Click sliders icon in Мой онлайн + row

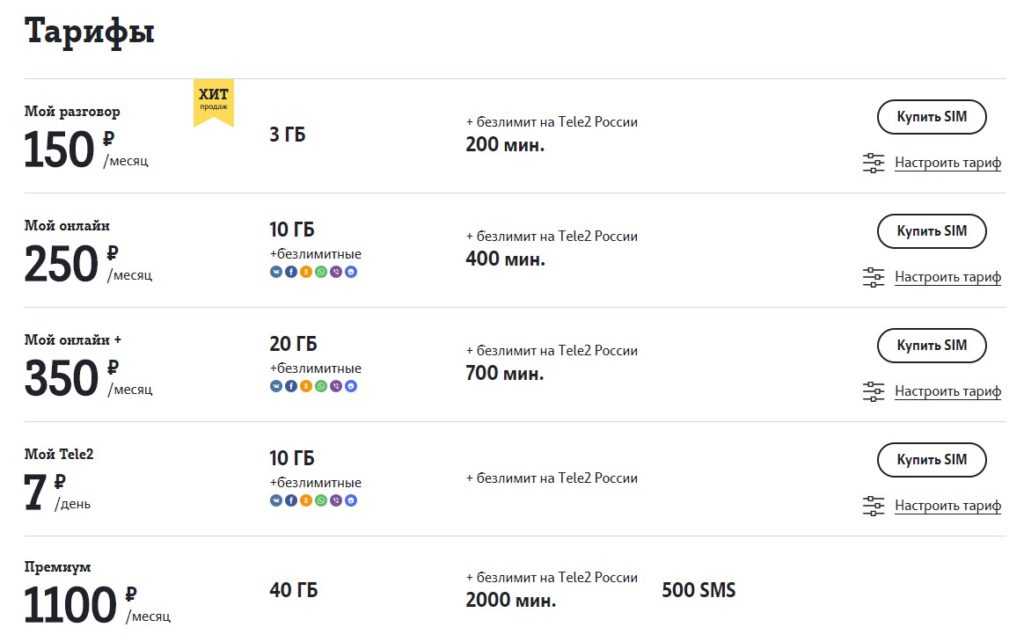click(x=873, y=391)
